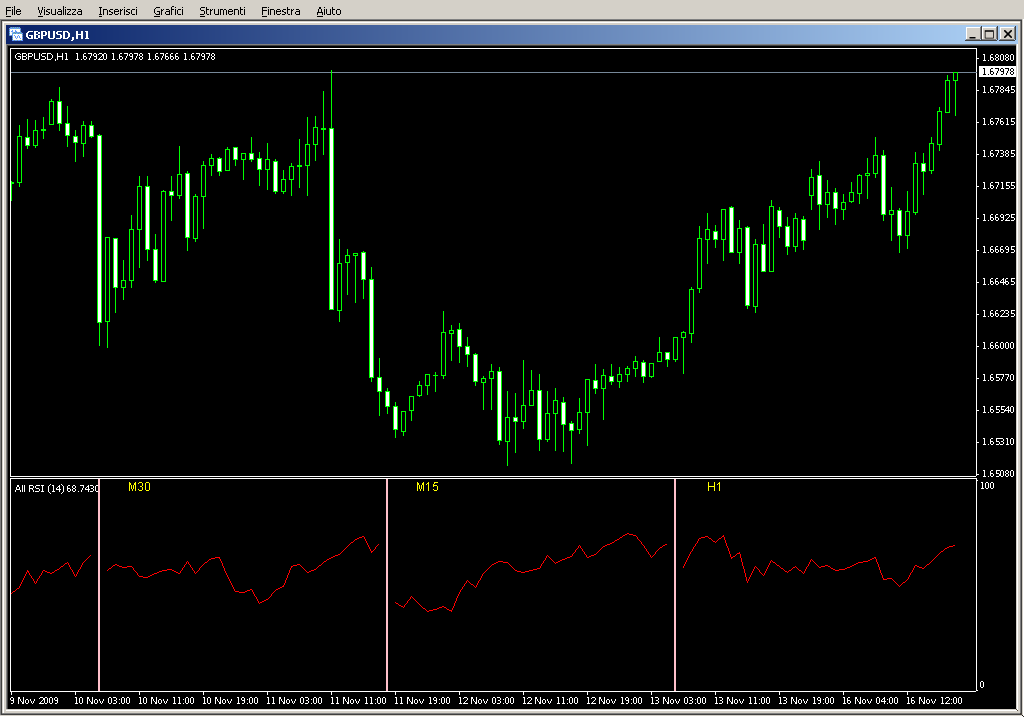
Task: Click the All RSI (14) indicator label
Action: coord(56,488)
